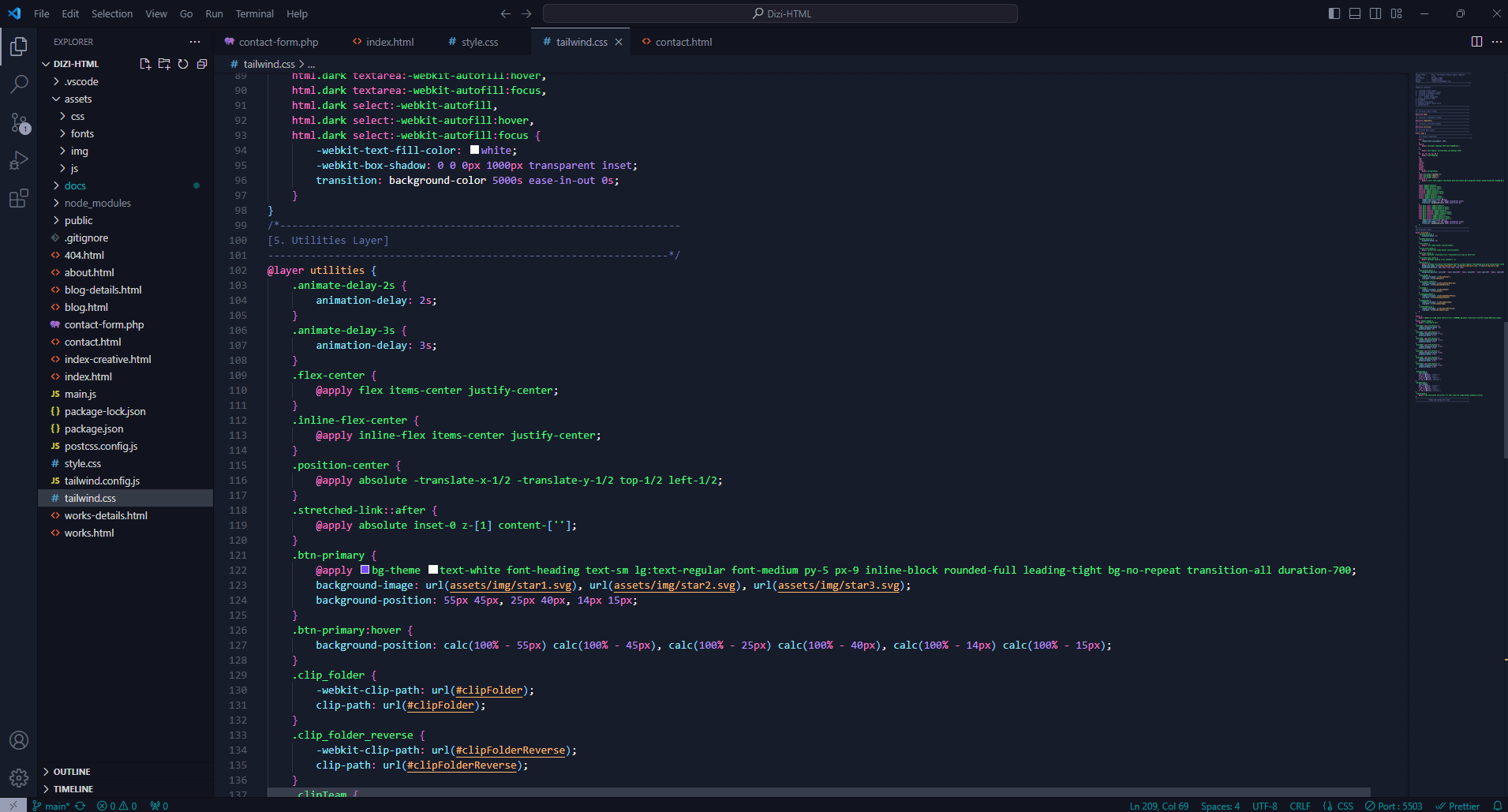
Task: Switch to contact.html tab
Action: [676, 42]
